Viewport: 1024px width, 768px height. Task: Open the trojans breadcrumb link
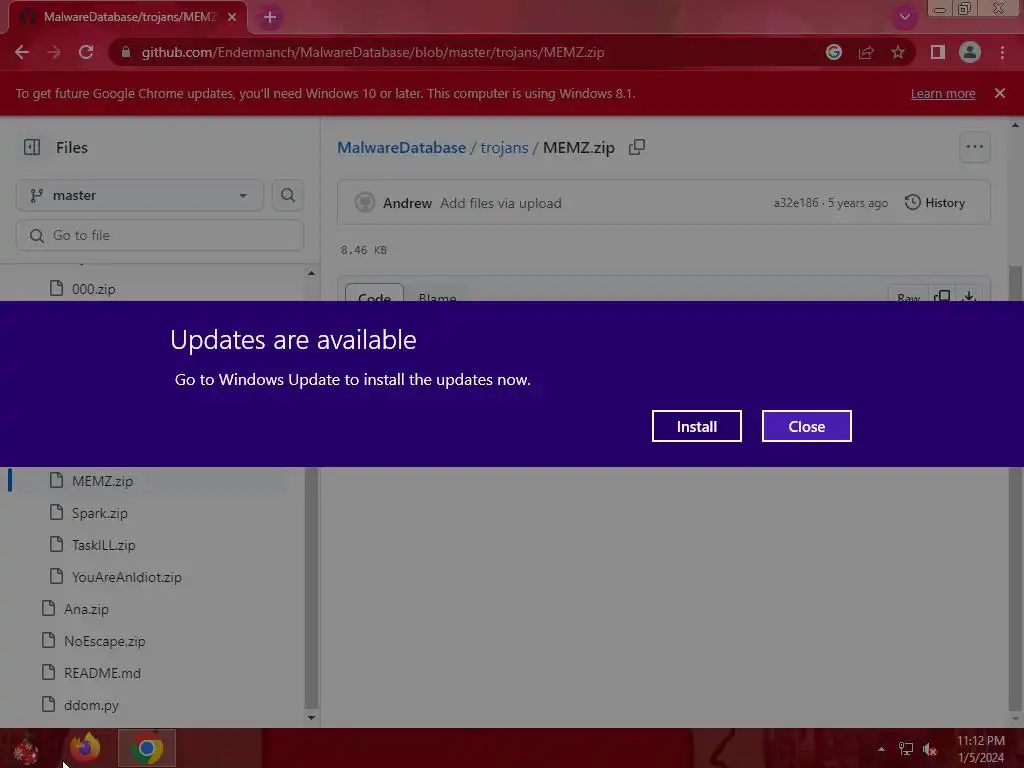[504, 148]
